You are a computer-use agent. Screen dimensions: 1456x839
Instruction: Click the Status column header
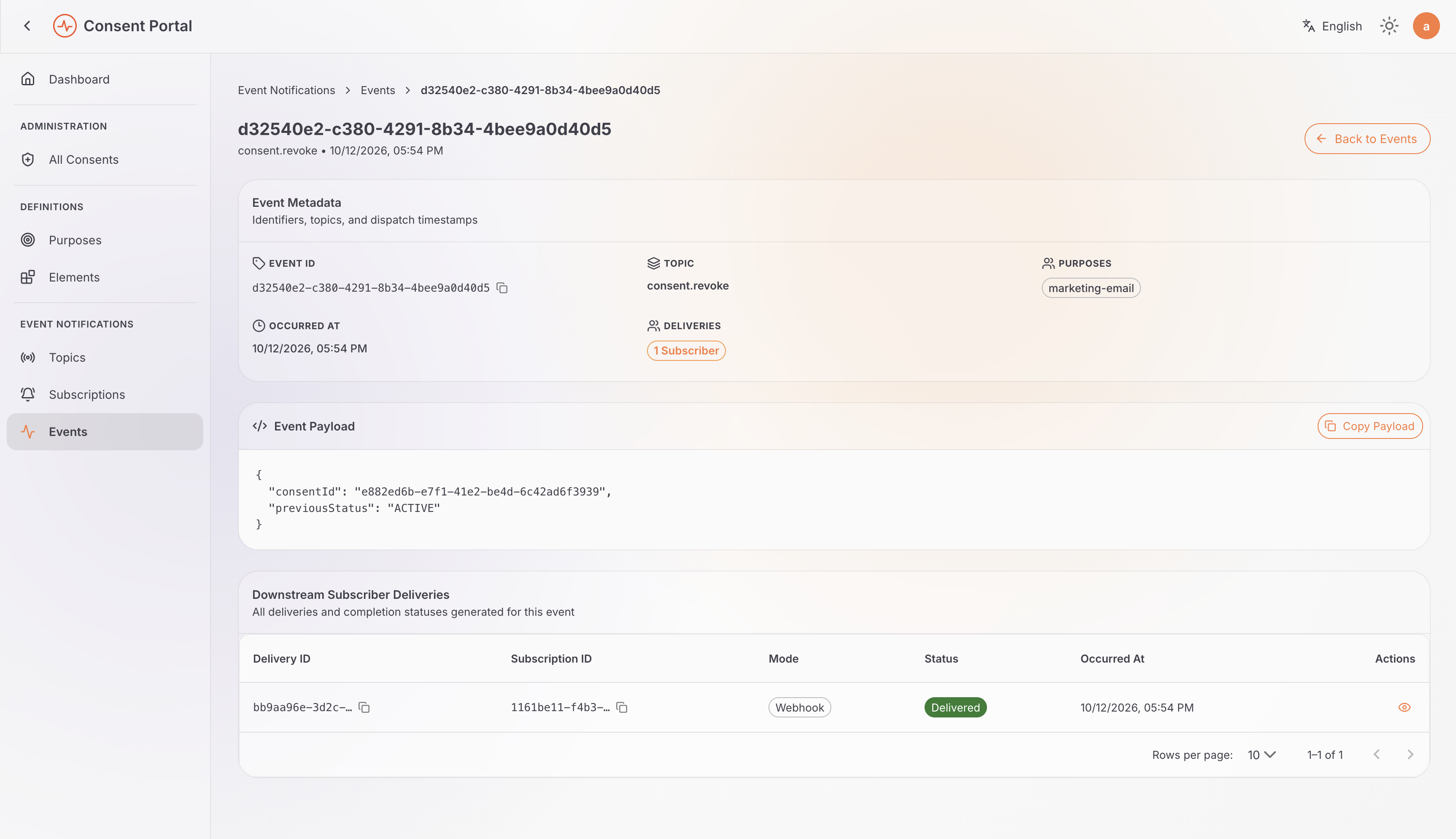click(941, 659)
